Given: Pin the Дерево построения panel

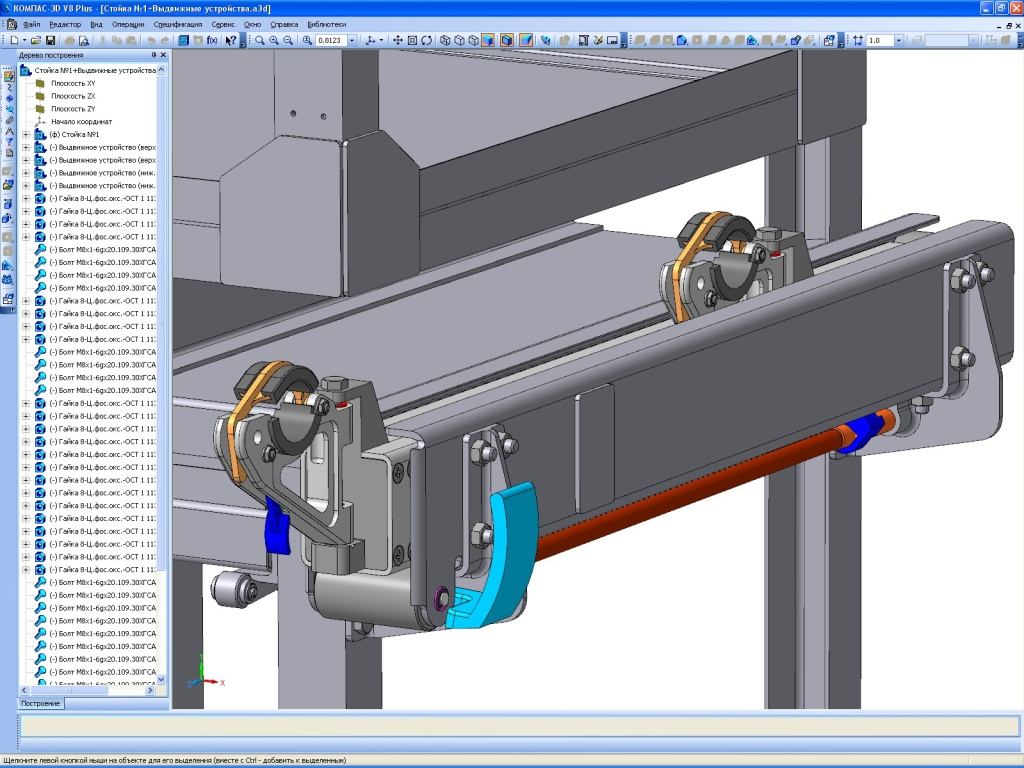Looking at the screenshot, I should tap(153, 55).
